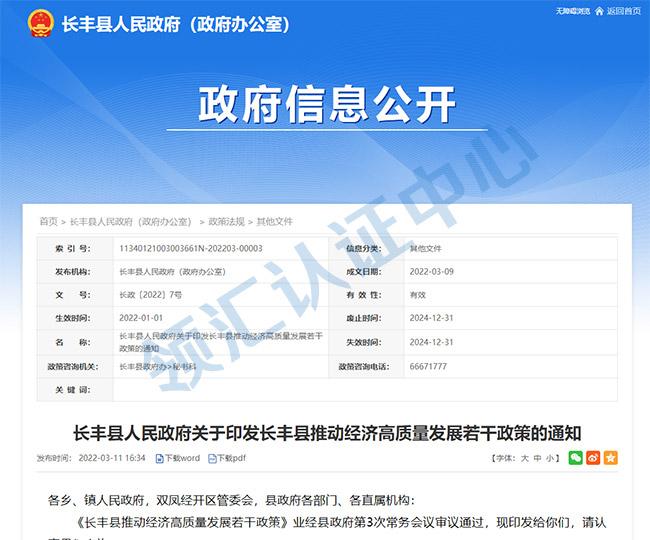The height and width of the screenshot is (540, 650).
Task: Click the article title heading
Action: coord(327,433)
